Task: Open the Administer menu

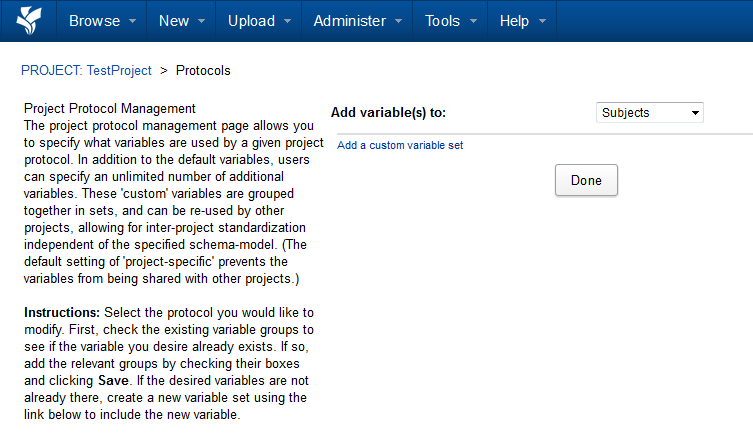Action: coord(349,21)
